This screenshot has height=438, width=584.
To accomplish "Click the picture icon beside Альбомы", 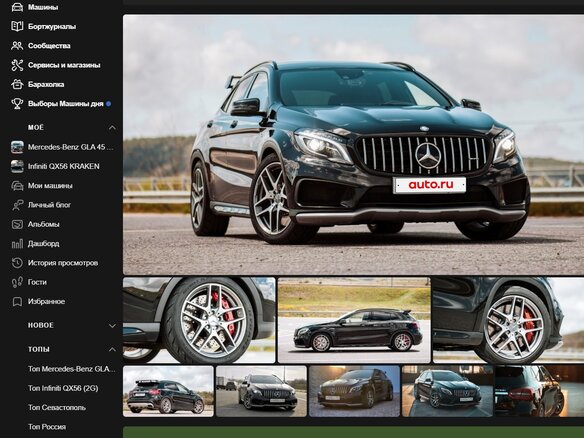I will [x=17, y=224].
